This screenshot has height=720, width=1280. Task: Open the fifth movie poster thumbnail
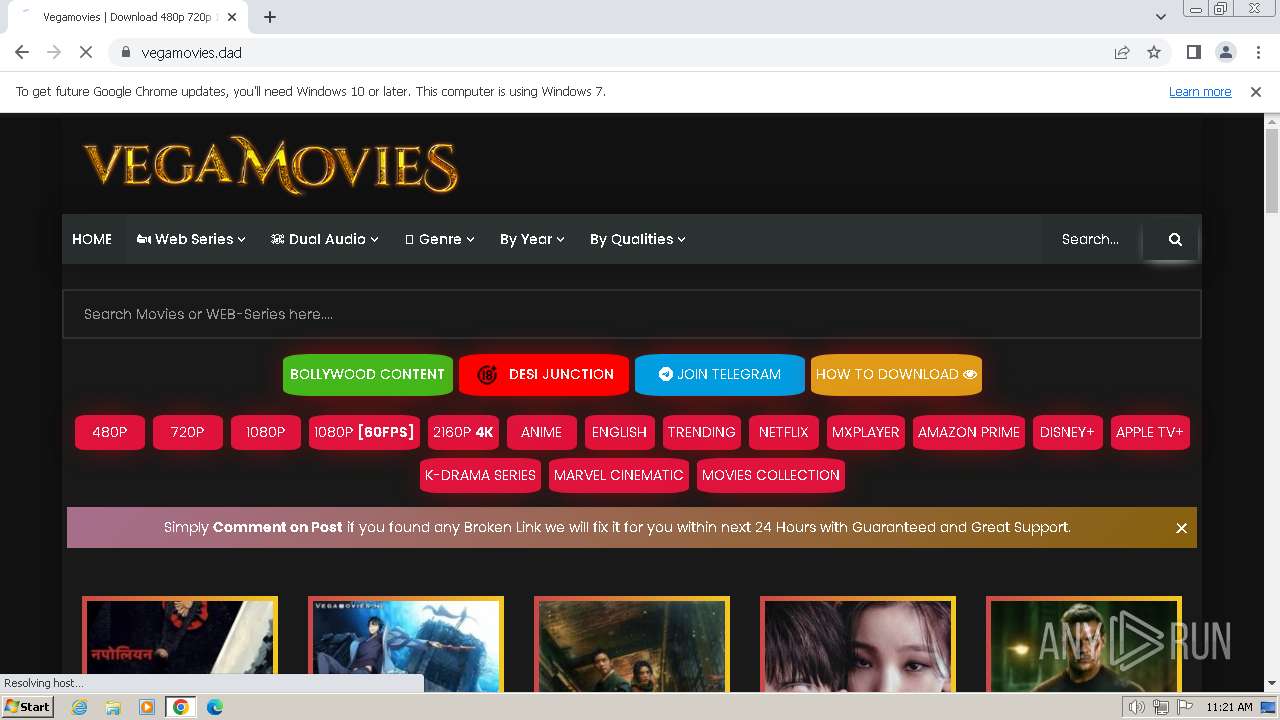tap(1084, 645)
